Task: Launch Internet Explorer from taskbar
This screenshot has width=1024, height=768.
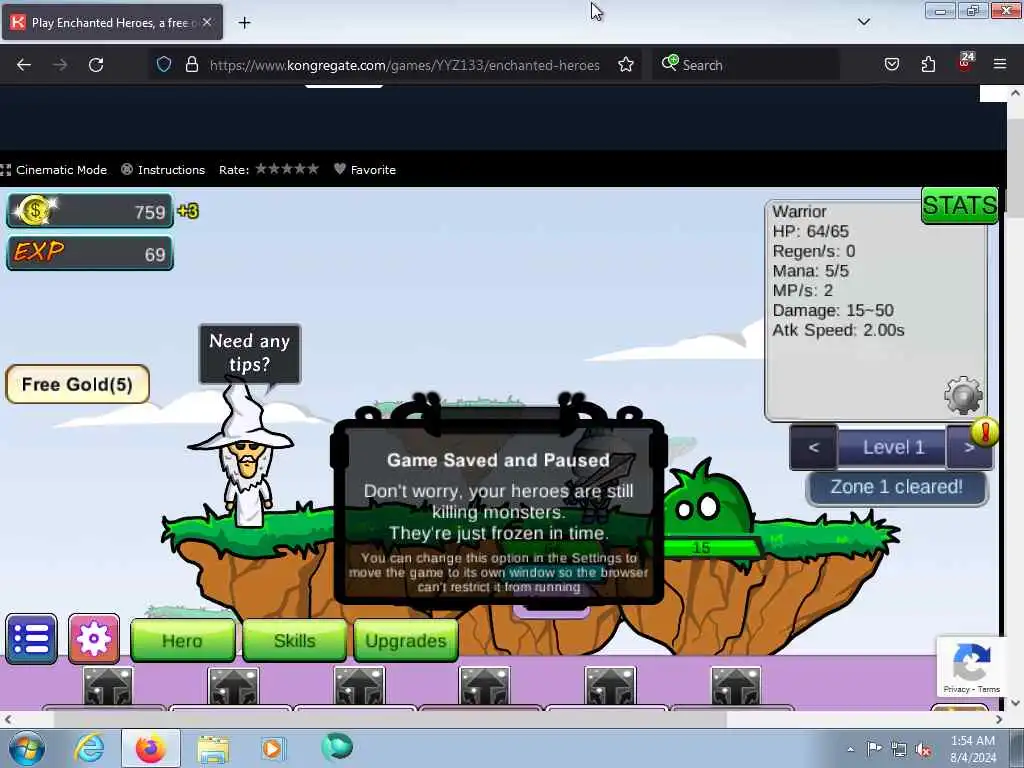Action: (x=89, y=748)
